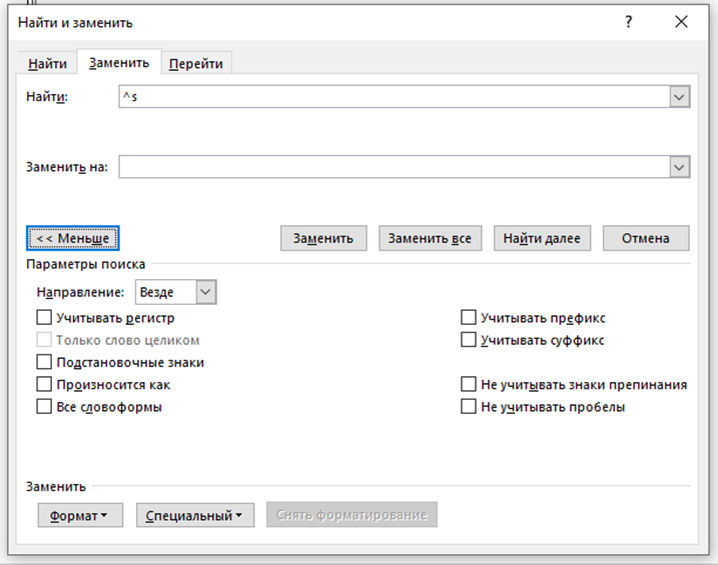Click the help question mark icon
718x565 pixels.
click(x=629, y=22)
